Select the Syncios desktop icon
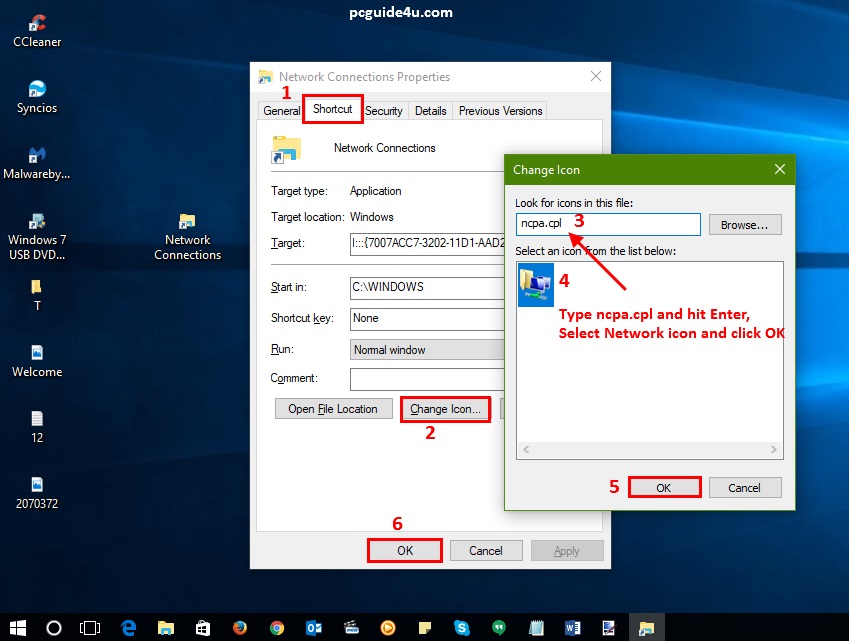Screen dimensions: 849x641 click(x=37, y=96)
